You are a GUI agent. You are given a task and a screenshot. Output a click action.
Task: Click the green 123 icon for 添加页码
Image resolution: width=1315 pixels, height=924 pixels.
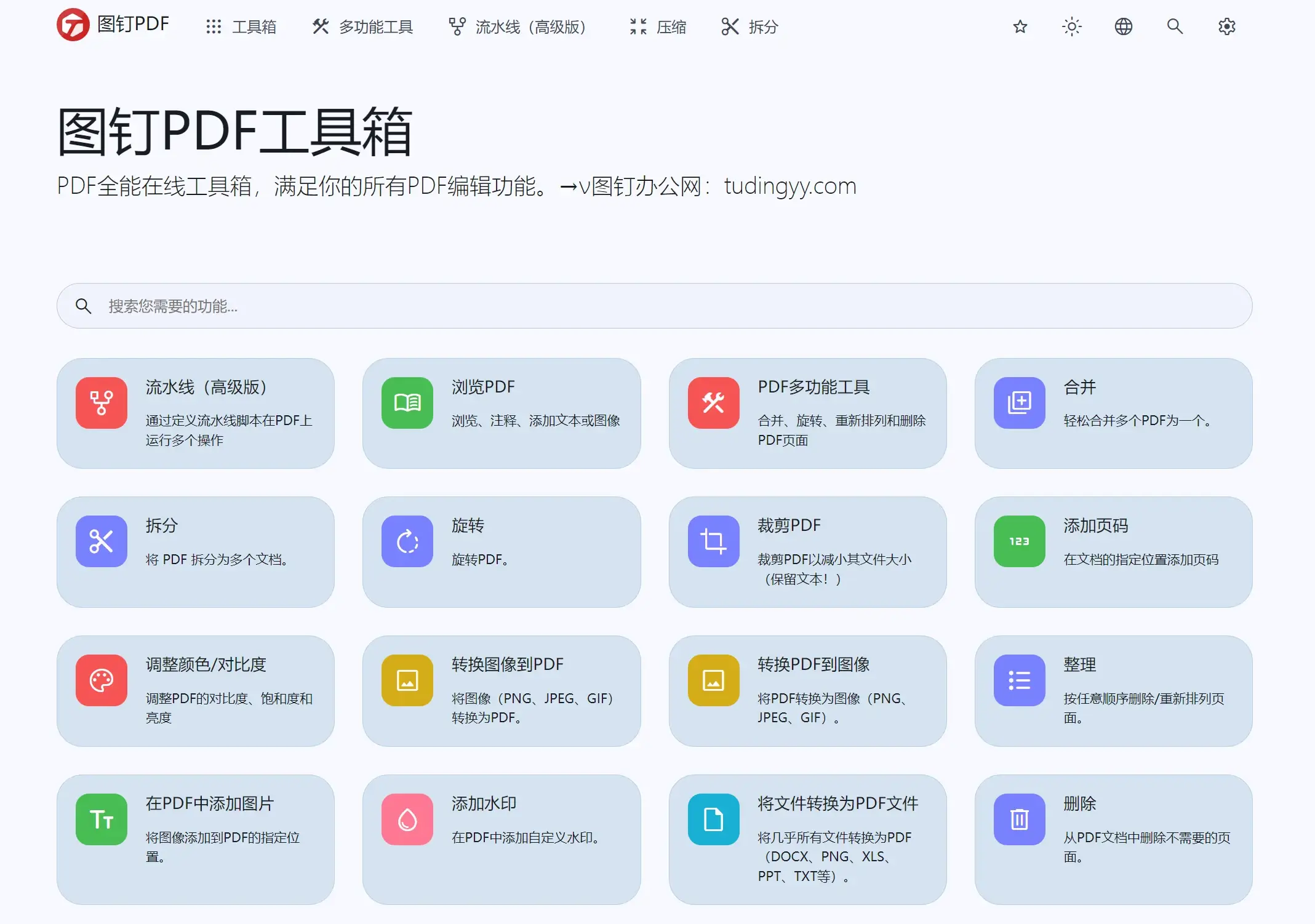[1020, 541]
